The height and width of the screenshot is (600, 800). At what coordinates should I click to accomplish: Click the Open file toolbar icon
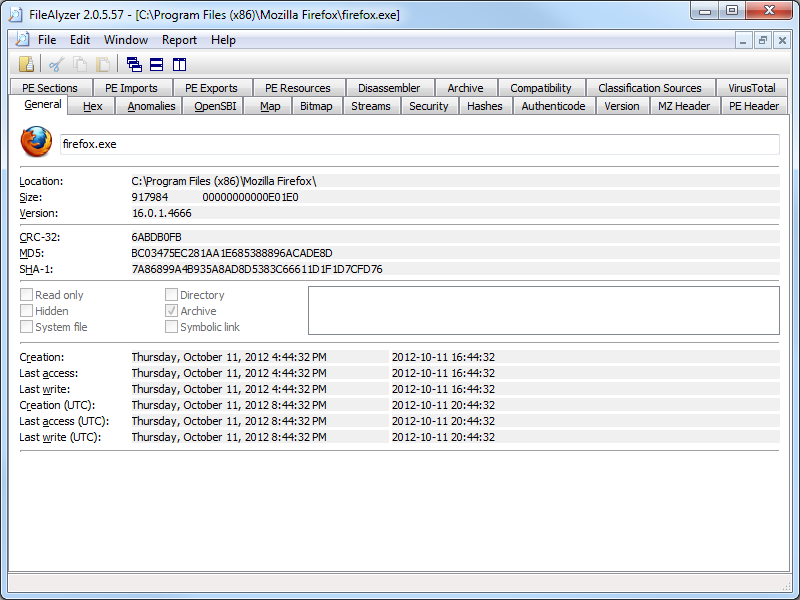pyautogui.click(x=27, y=64)
